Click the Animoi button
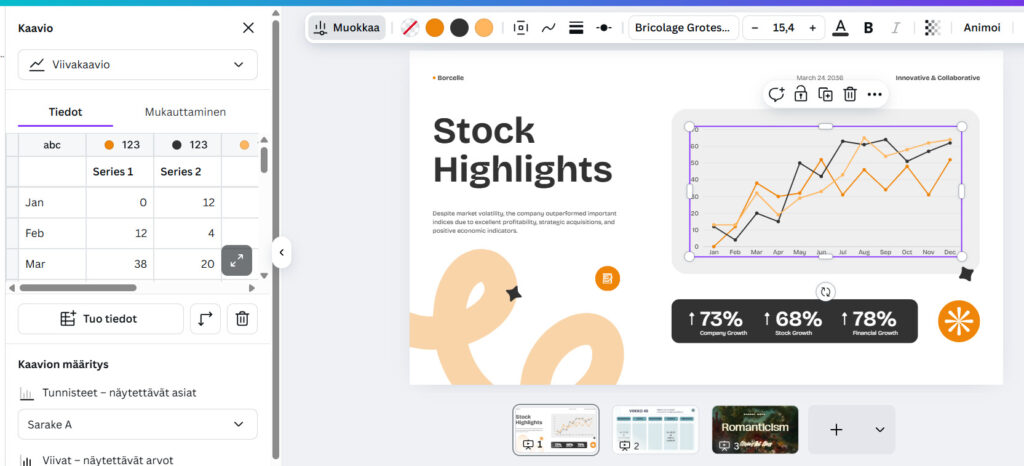 click(981, 28)
